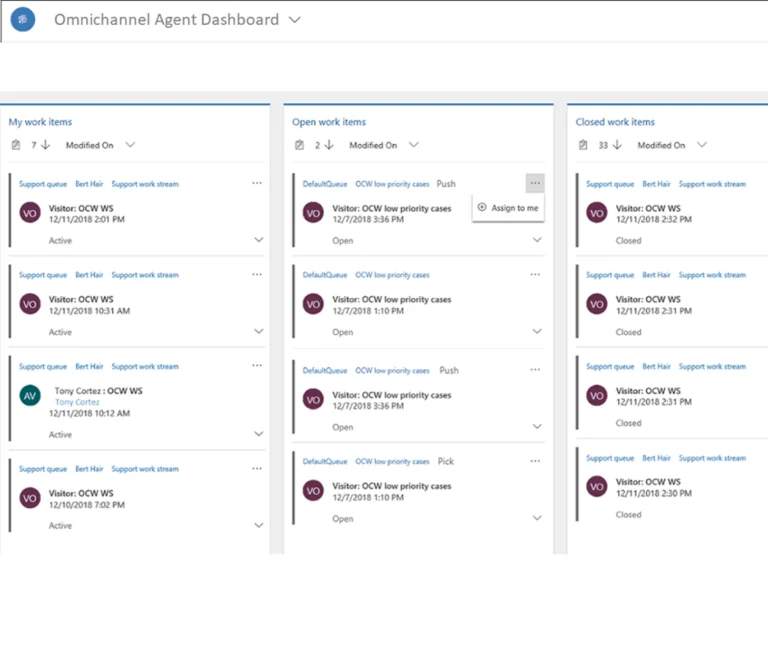Expand the Pick Open work item card
The height and width of the screenshot is (658, 768).
pos(537,518)
